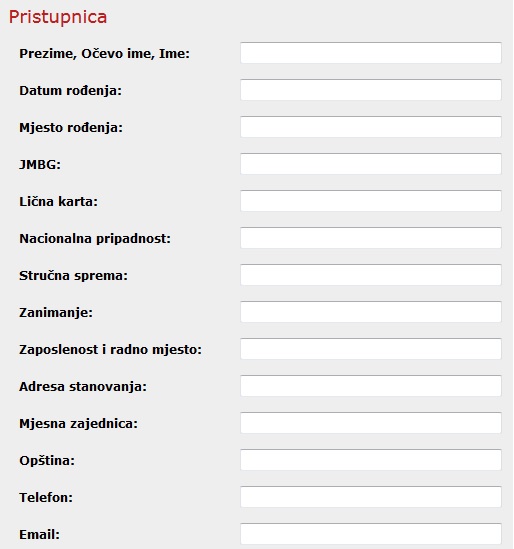This screenshot has height=549, width=514.
Task: Click the Opština label text
Action: pyautogui.click(x=47, y=461)
